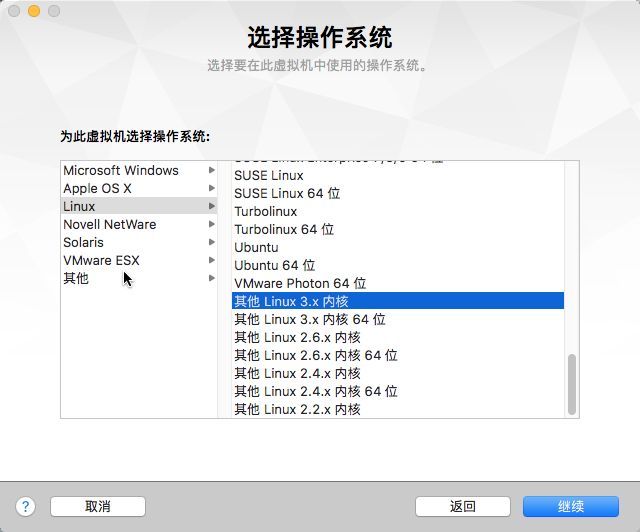Click the 取消 cancel button

[x=98, y=507]
